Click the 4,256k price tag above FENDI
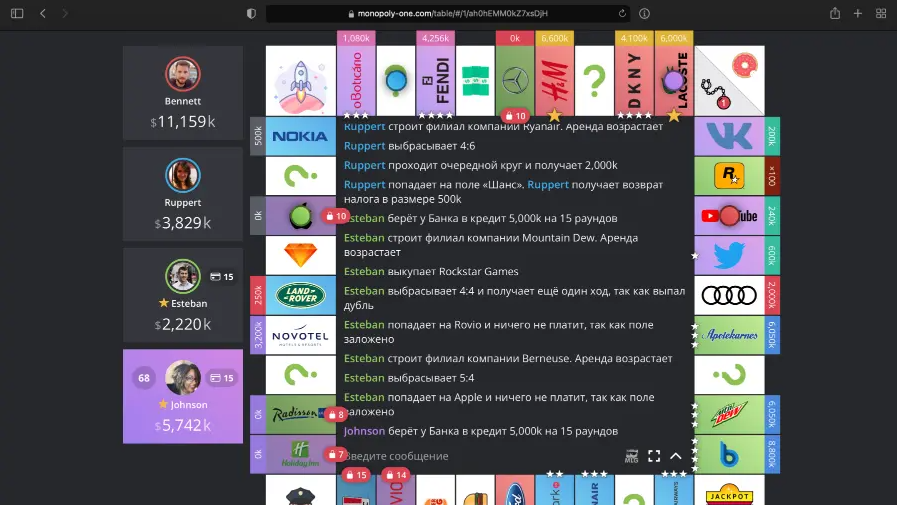This screenshot has height=505, width=897. click(x=435, y=38)
